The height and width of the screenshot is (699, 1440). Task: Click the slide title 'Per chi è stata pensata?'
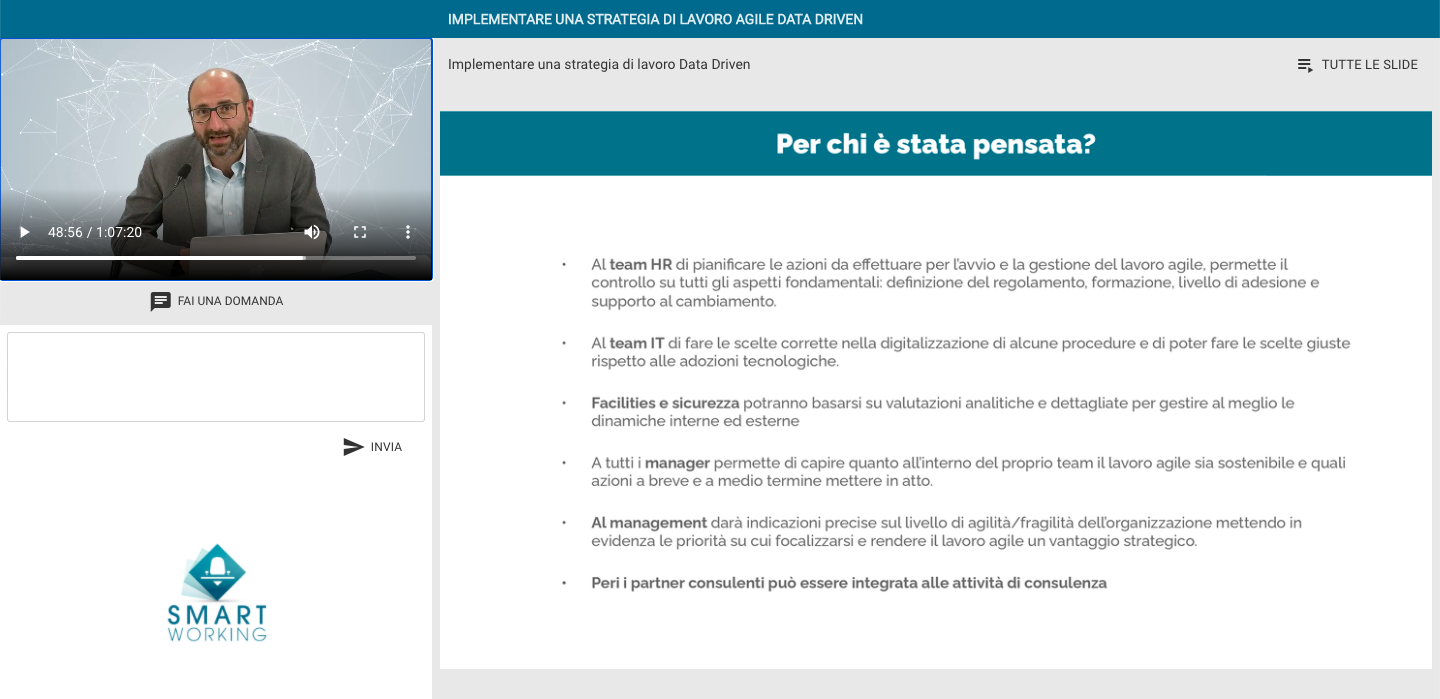pyautogui.click(x=936, y=144)
